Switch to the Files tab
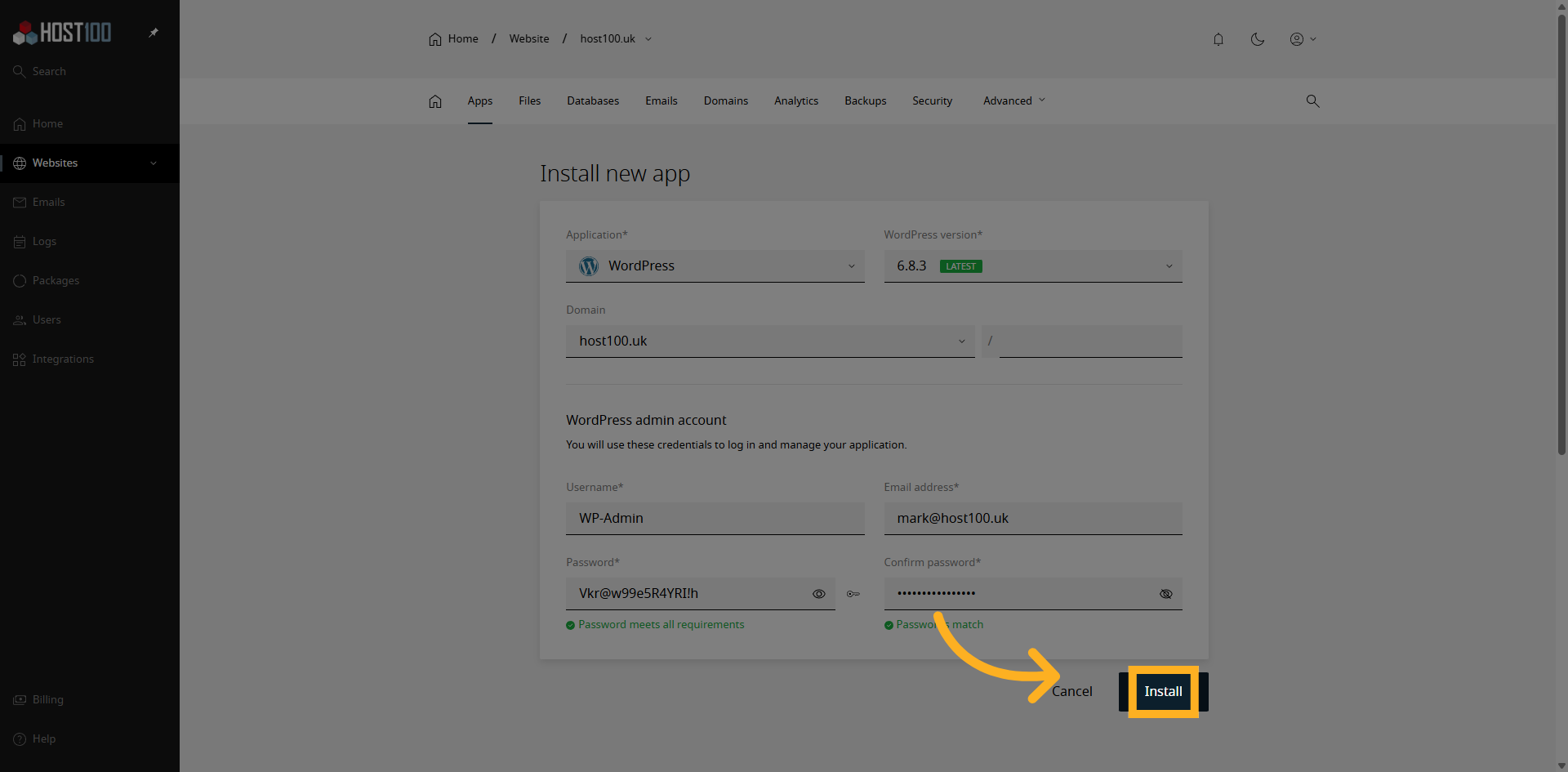The image size is (1568, 772). [529, 100]
